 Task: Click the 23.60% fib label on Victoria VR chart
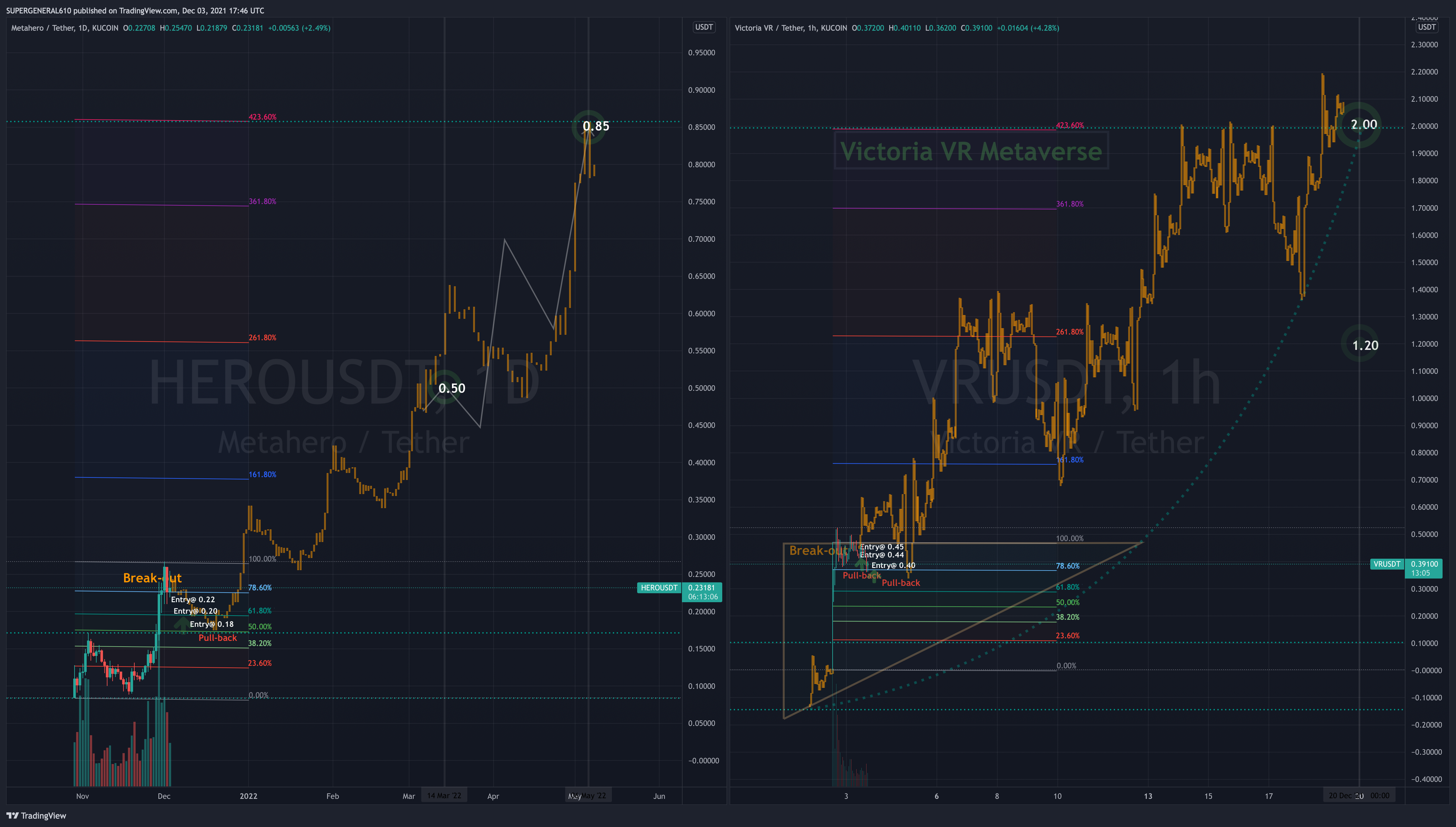click(x=1067, y=635)
